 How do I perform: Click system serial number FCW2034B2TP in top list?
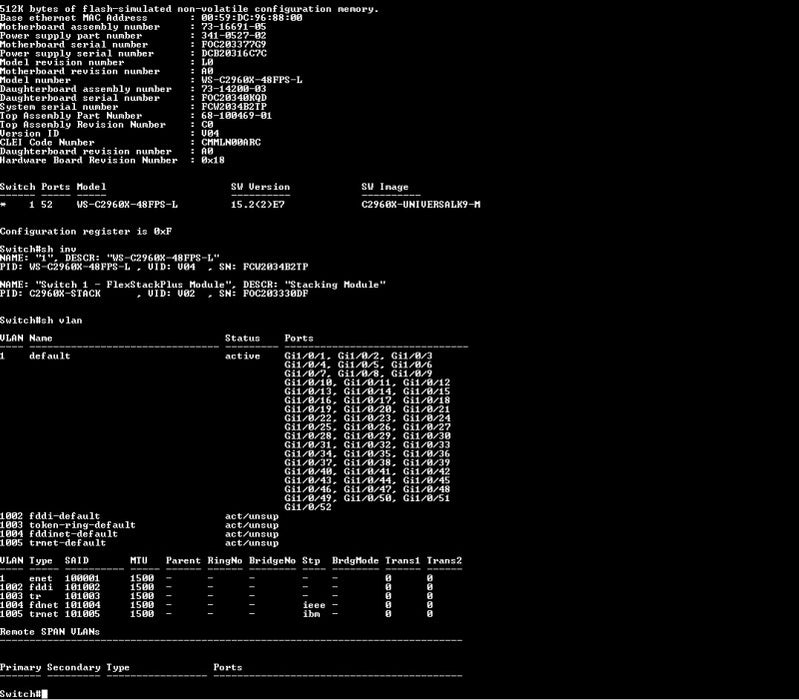pyautogui.click(x=233, y=107)
